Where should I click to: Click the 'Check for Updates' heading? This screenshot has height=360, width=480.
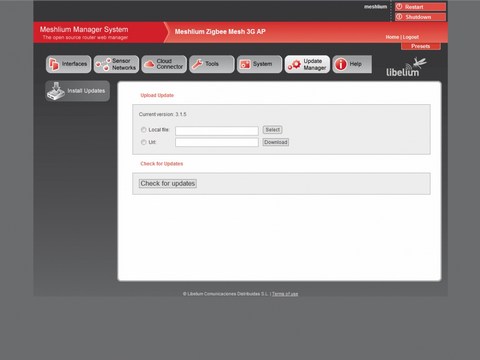162,164
